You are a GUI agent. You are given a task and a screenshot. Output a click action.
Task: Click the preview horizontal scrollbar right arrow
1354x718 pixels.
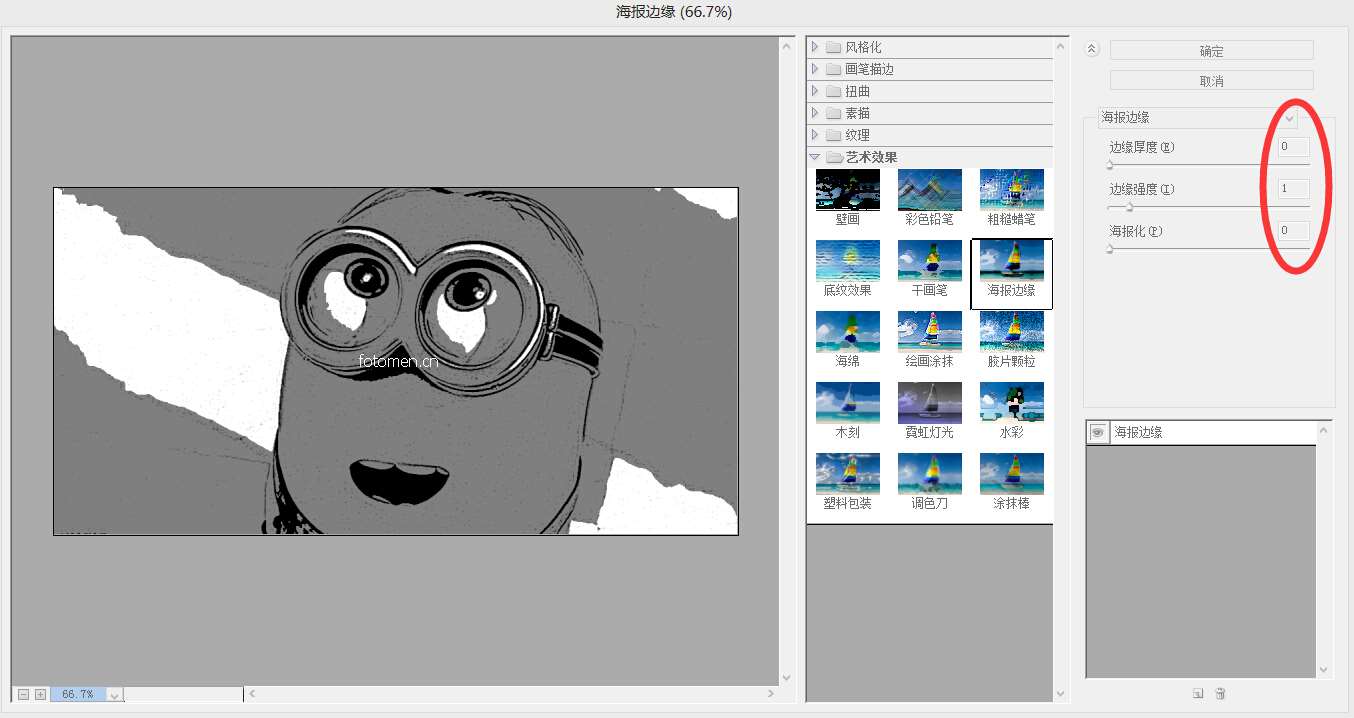(771, 693)
